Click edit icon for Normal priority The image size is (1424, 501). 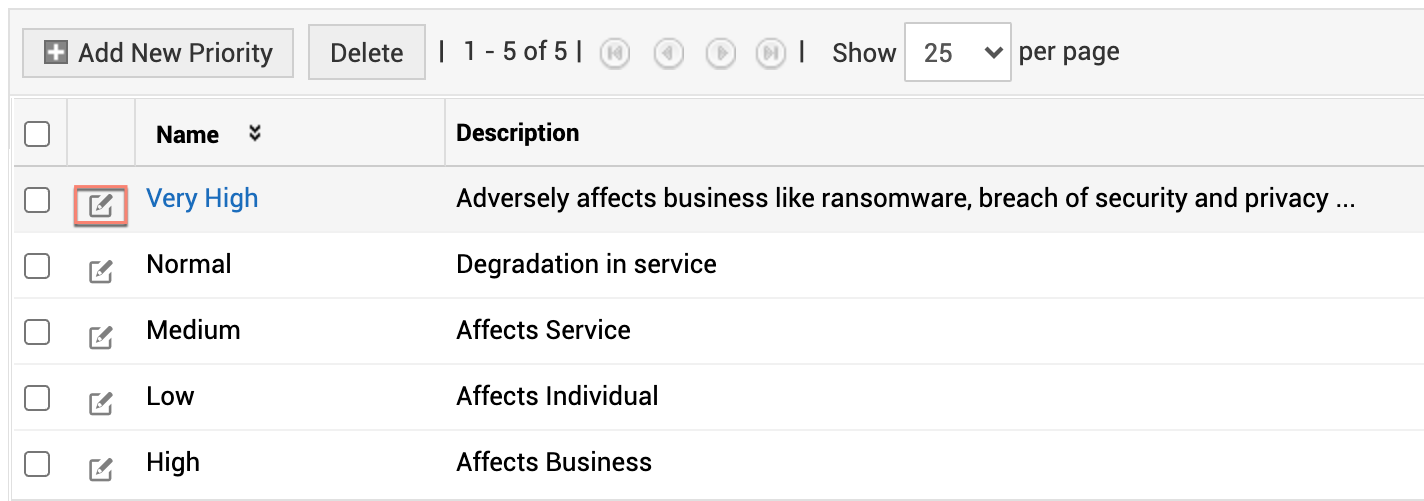(101, 271)
